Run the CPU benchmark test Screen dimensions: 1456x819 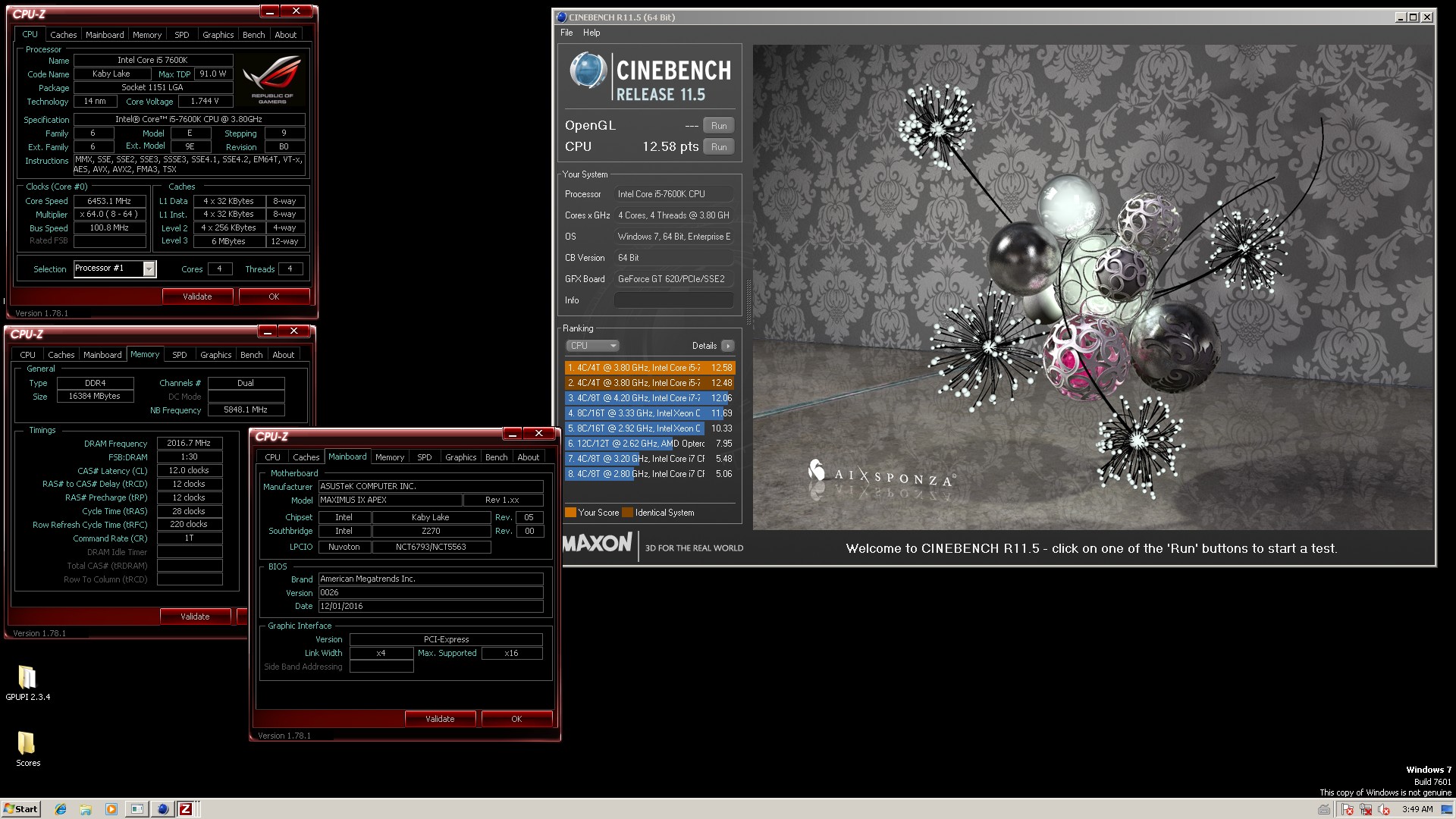coord(719,147)
